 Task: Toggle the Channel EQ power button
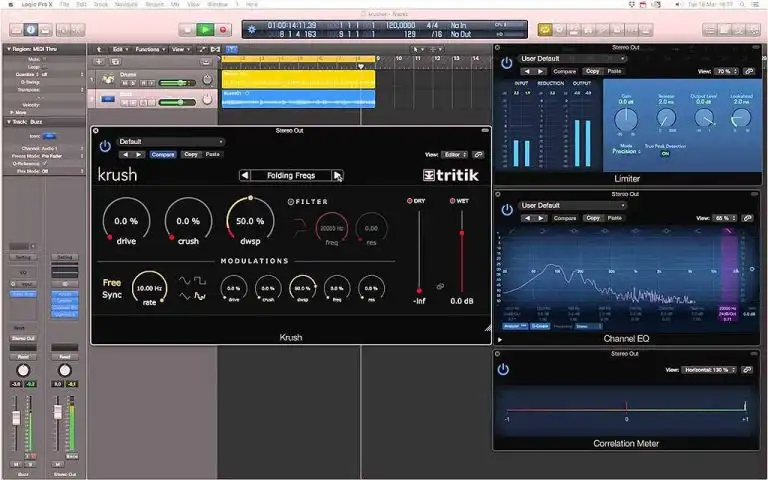coord(506,210)
